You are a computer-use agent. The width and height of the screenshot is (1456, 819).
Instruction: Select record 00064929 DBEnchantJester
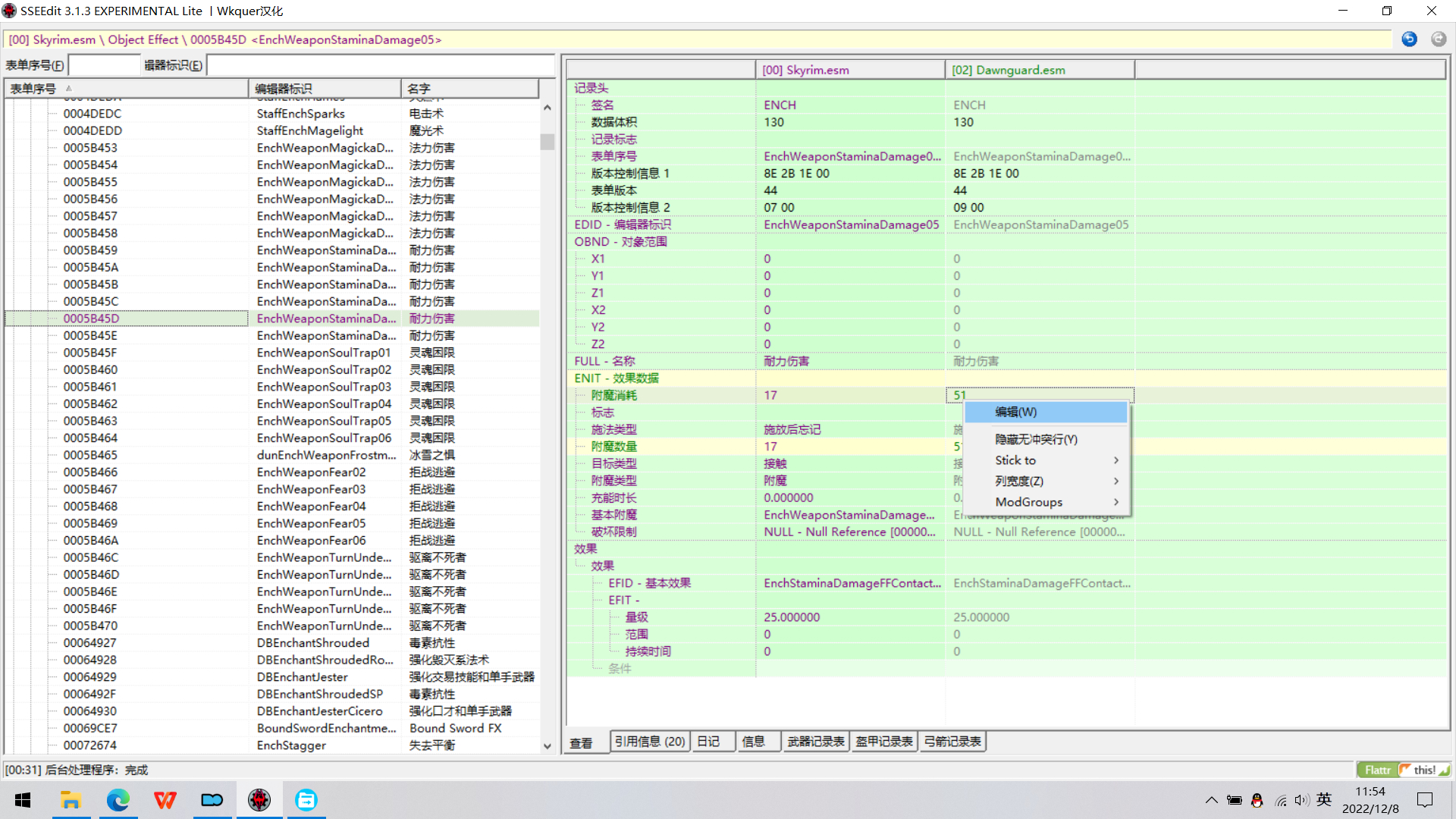[x=272, y=677]
